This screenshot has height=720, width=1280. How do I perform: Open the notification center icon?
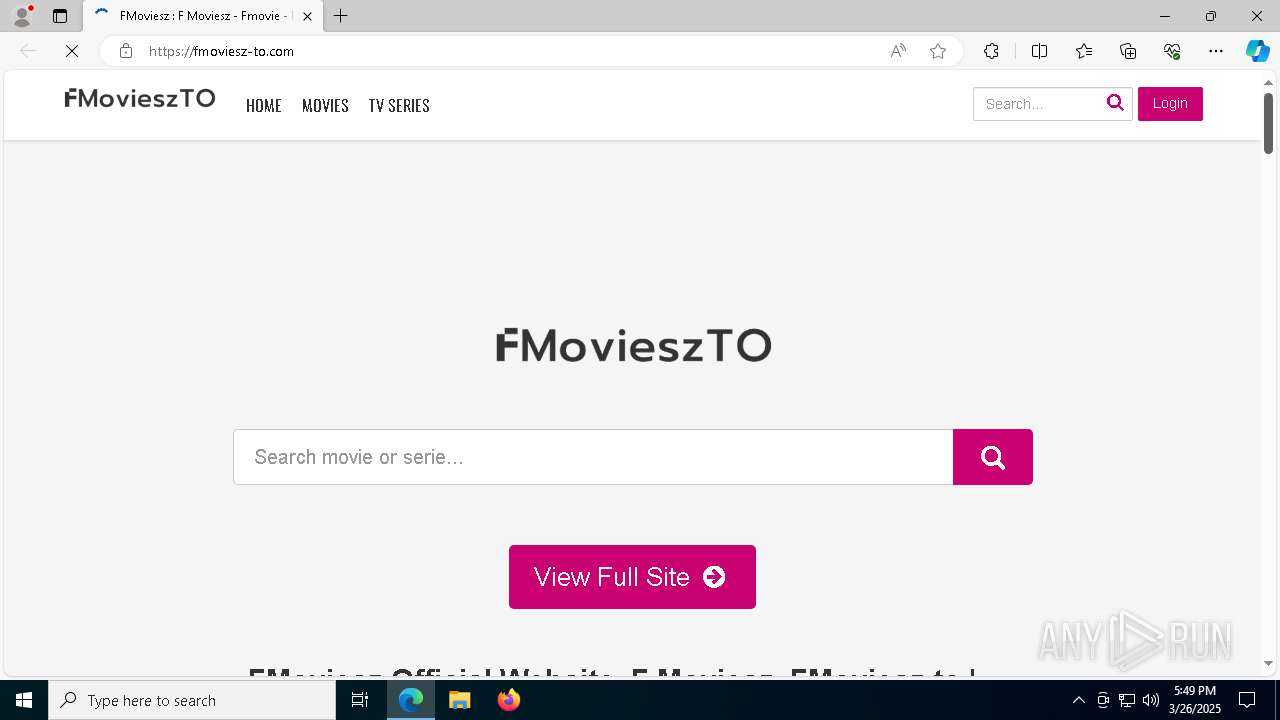(1247, 700)
